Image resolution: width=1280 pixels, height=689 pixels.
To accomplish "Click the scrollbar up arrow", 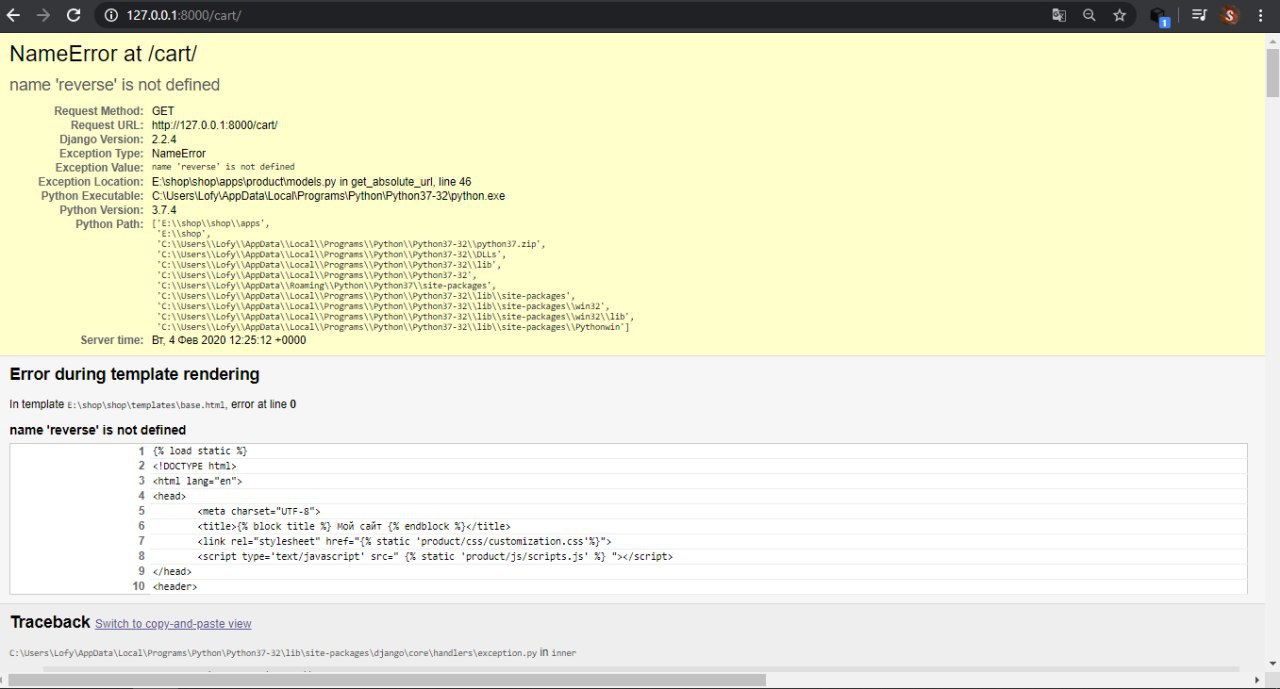I will [1272, 39].
